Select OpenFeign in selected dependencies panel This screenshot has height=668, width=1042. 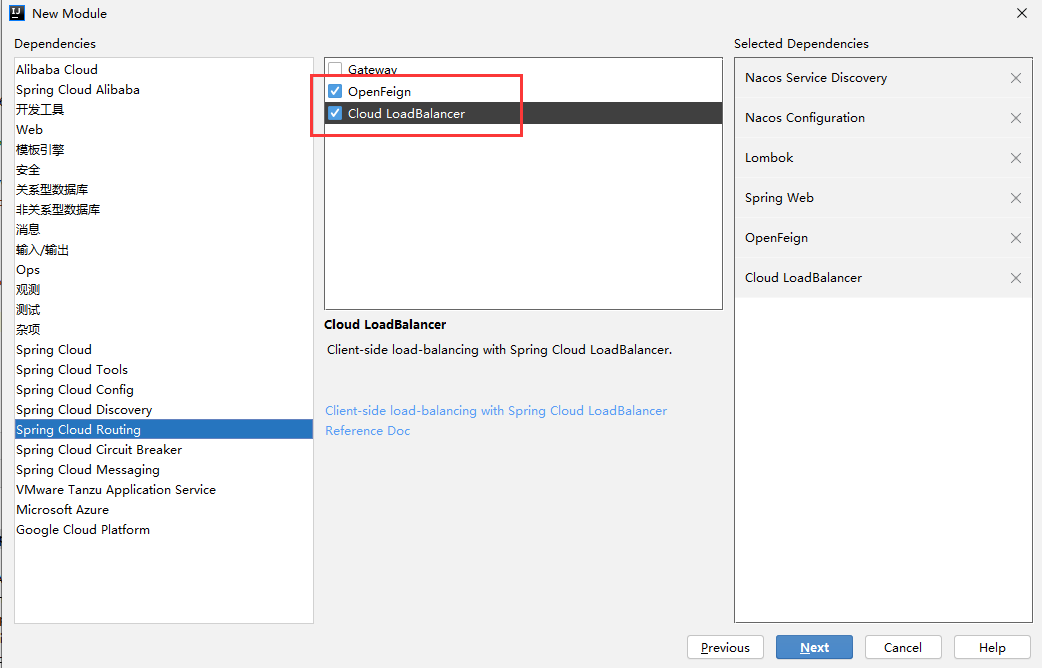(x=883, y=238)
